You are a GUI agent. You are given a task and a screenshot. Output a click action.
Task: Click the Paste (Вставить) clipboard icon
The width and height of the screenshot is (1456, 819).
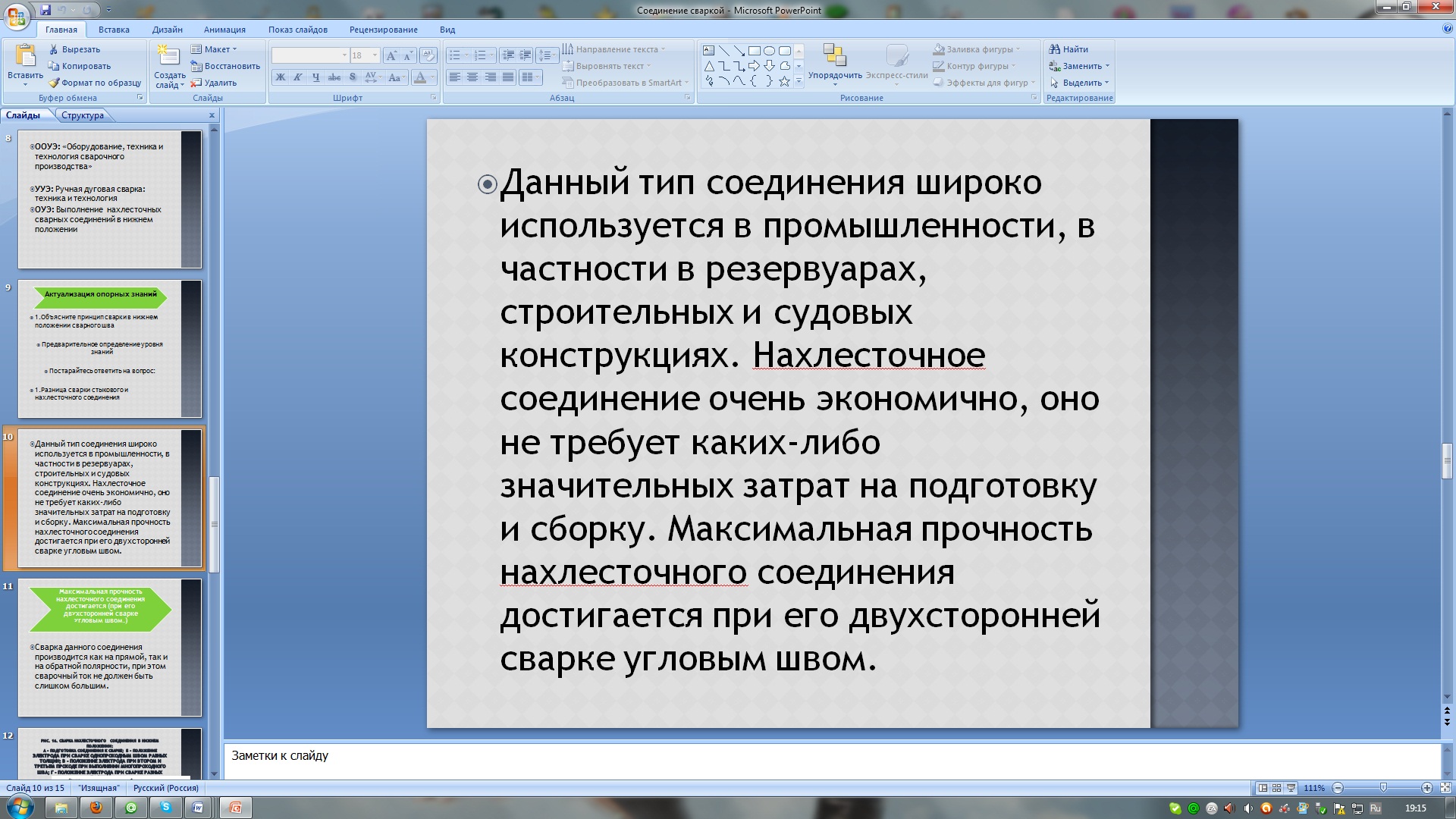click(x=25, y=56)
